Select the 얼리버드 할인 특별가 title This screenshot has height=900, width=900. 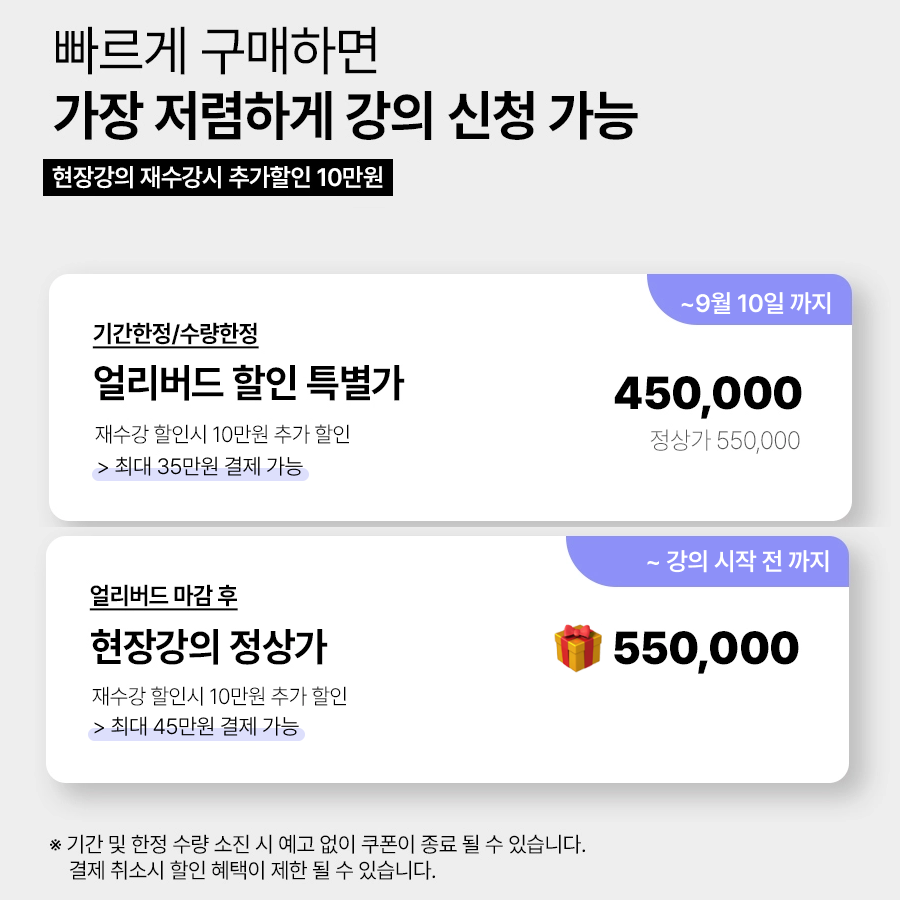249,382
